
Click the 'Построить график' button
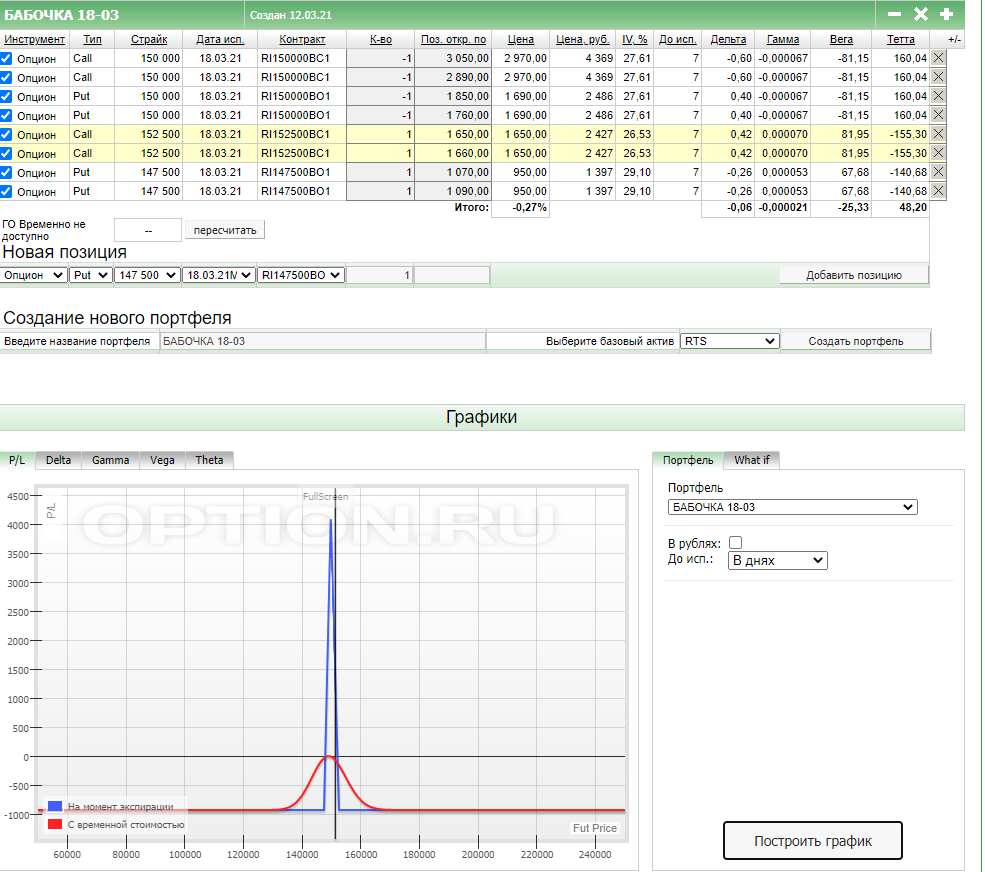(812, 841)
